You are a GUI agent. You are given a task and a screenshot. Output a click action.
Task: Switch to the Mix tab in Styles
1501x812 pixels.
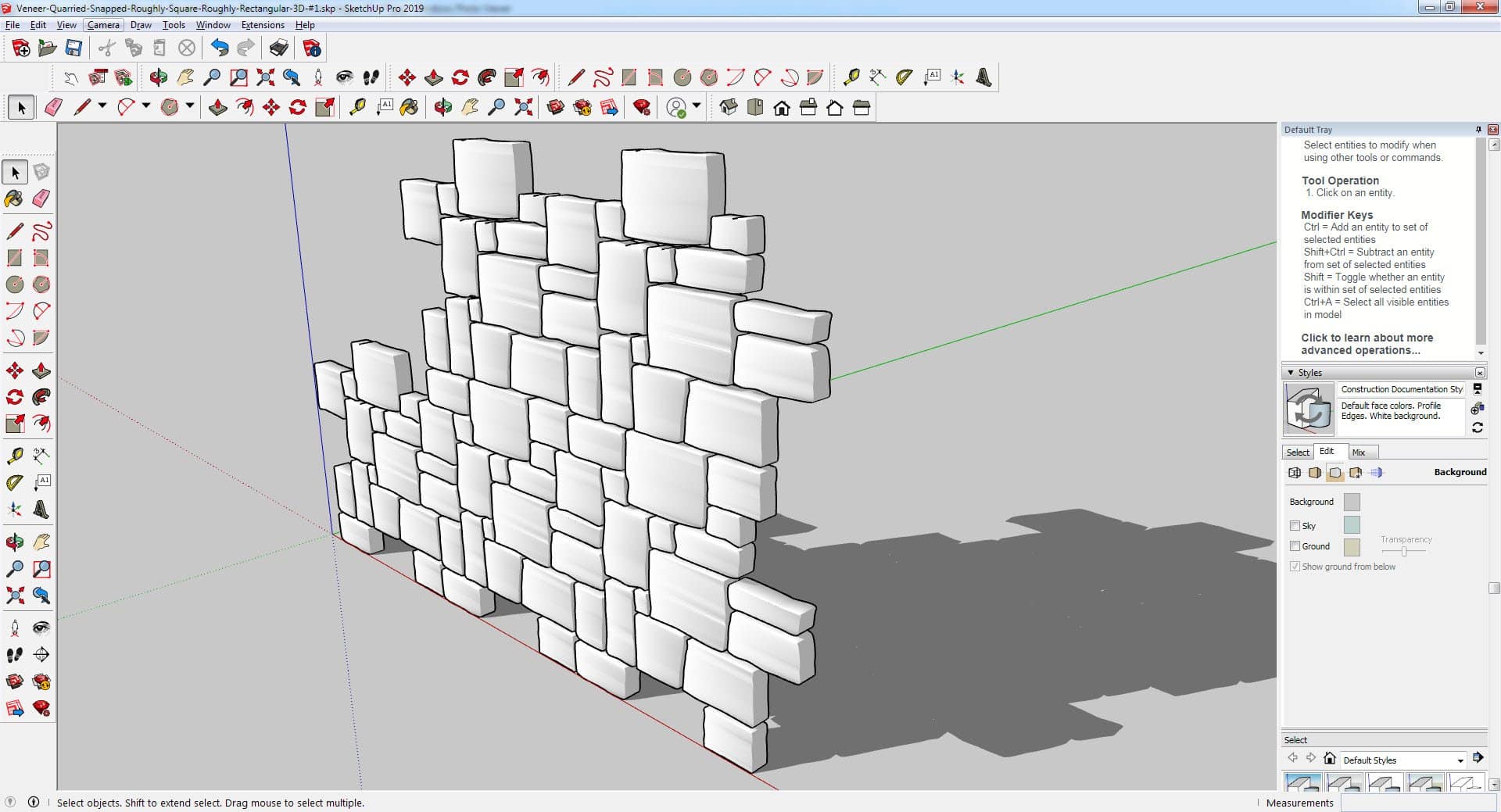click(x=1359, y=453)
